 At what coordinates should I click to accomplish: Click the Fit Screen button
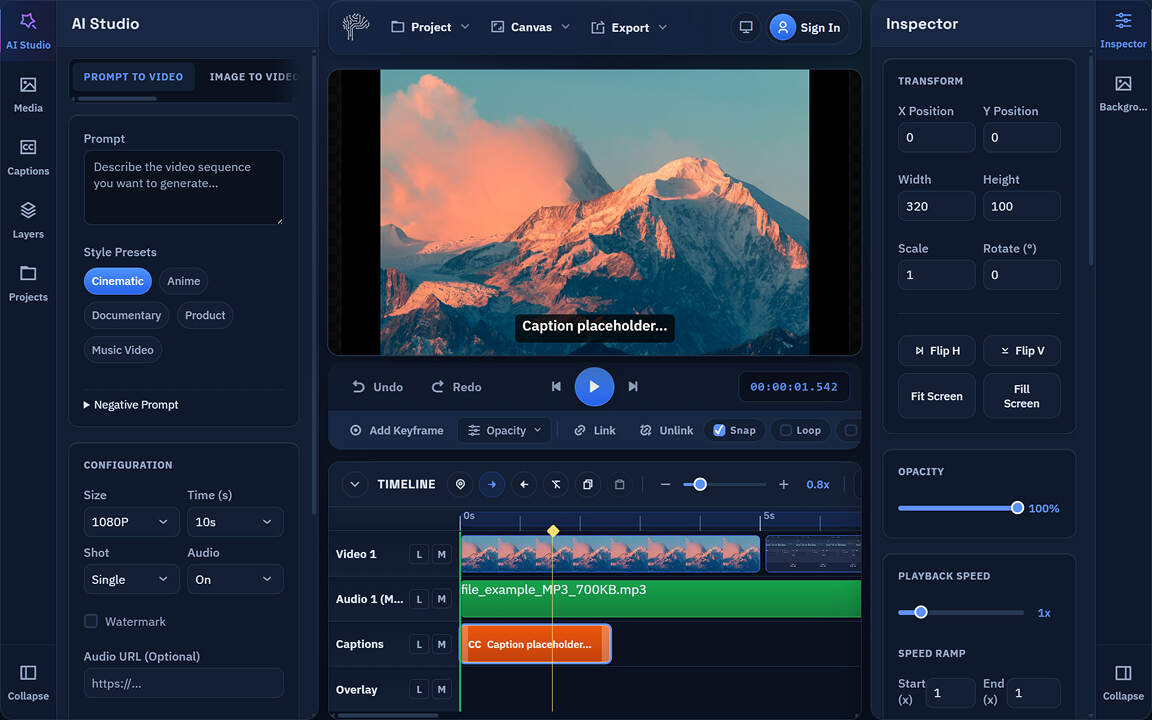click(936, 395)
